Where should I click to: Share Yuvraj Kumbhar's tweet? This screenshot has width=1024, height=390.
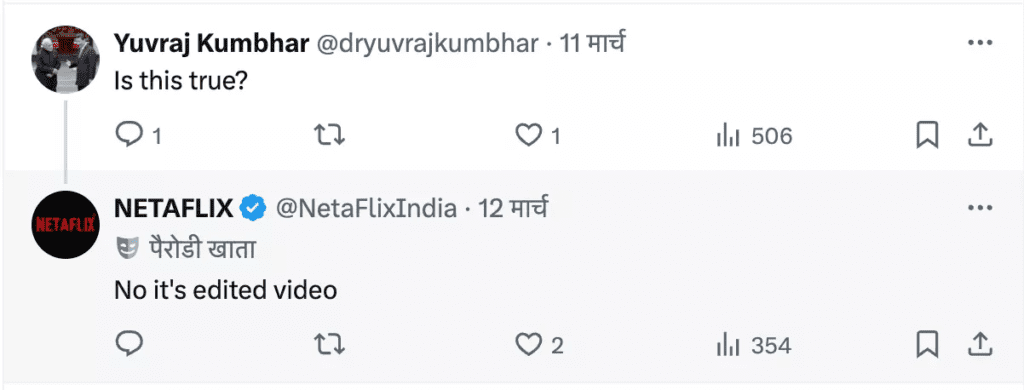tap(979, 135)
